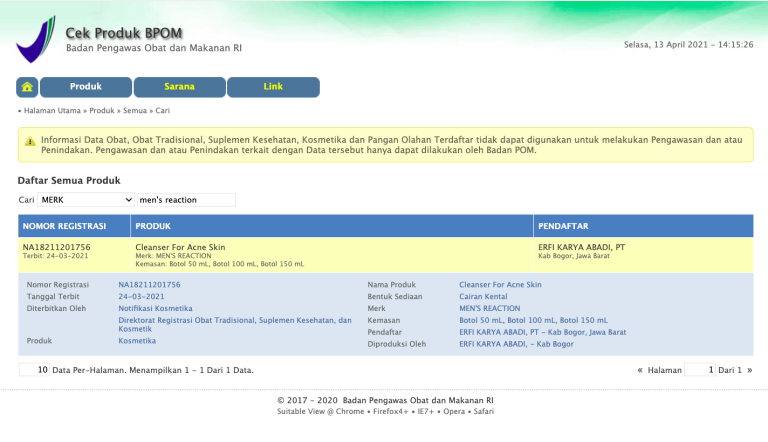Image resolution: width=768 pixels, height=442 pixels.
Task: Click the BPOM logo
Action: pyautogui.click(x=36, y=40)
